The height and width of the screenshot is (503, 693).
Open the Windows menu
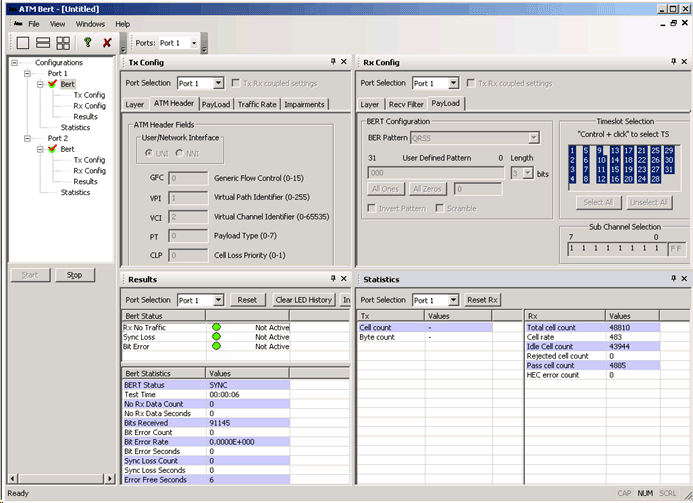[x=90, y=23]
